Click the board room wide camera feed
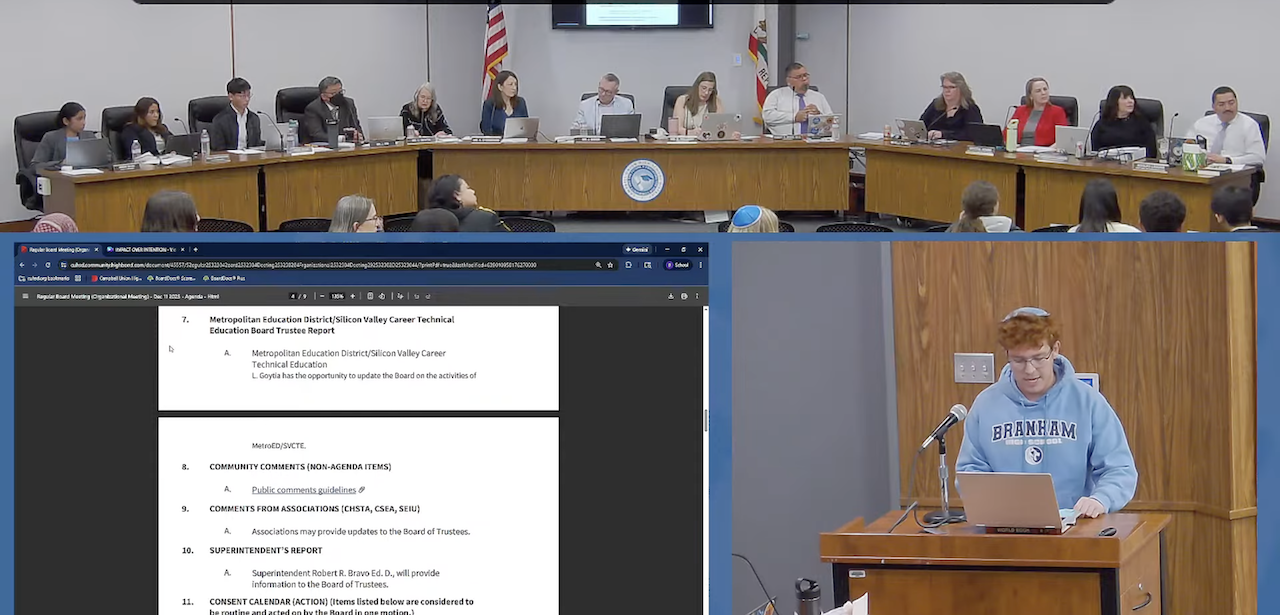This screenshot has width=1280, height=615. click(x=640, y=116)
